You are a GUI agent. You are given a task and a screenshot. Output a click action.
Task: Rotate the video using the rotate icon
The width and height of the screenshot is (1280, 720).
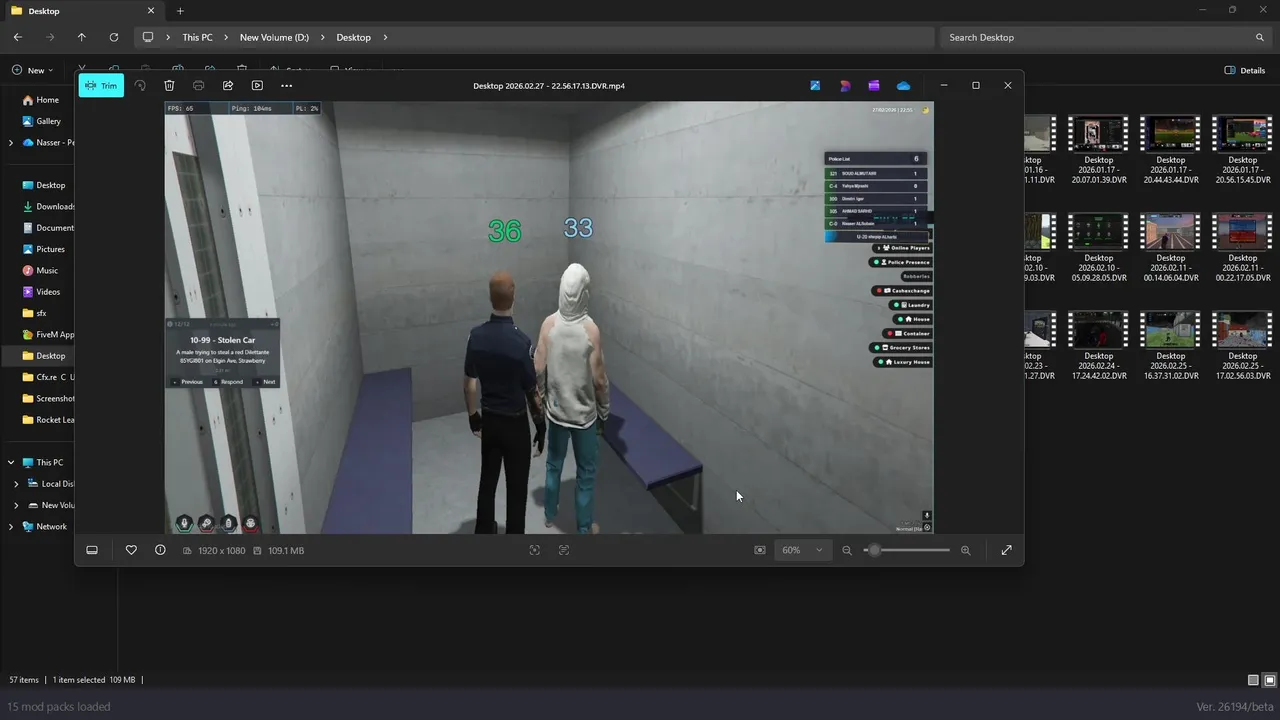coord(140,86)
